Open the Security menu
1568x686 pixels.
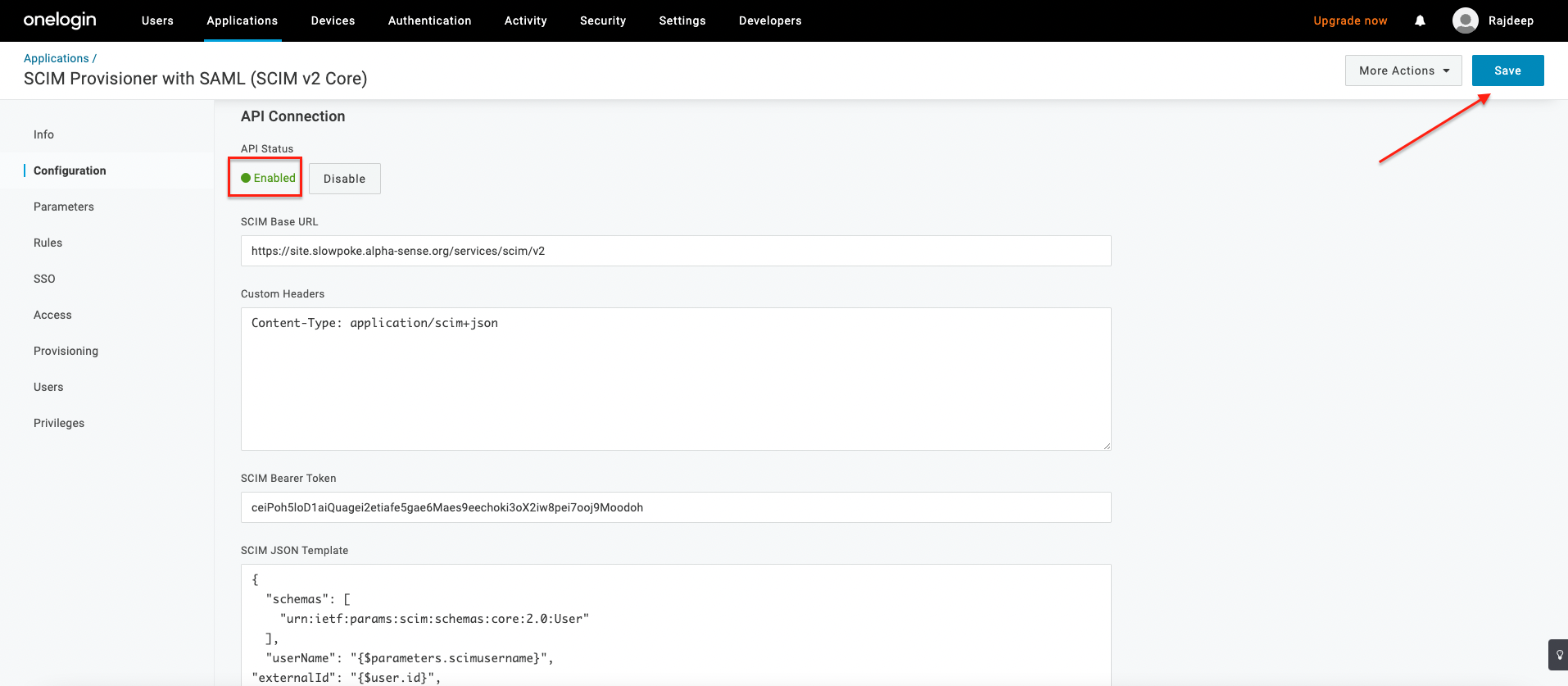click(602, 20)
